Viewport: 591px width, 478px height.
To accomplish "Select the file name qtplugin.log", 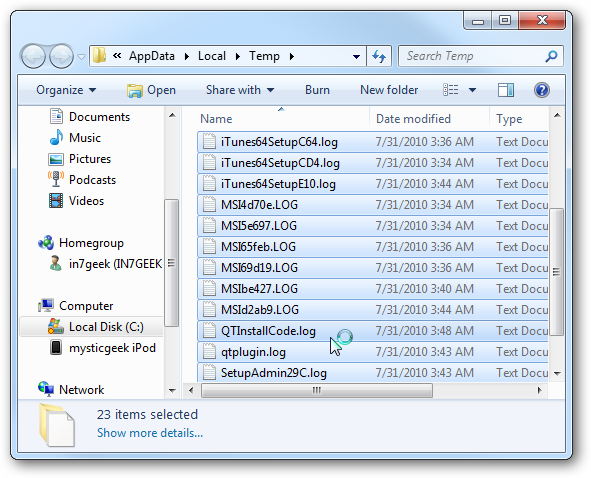I will point(253,352).
